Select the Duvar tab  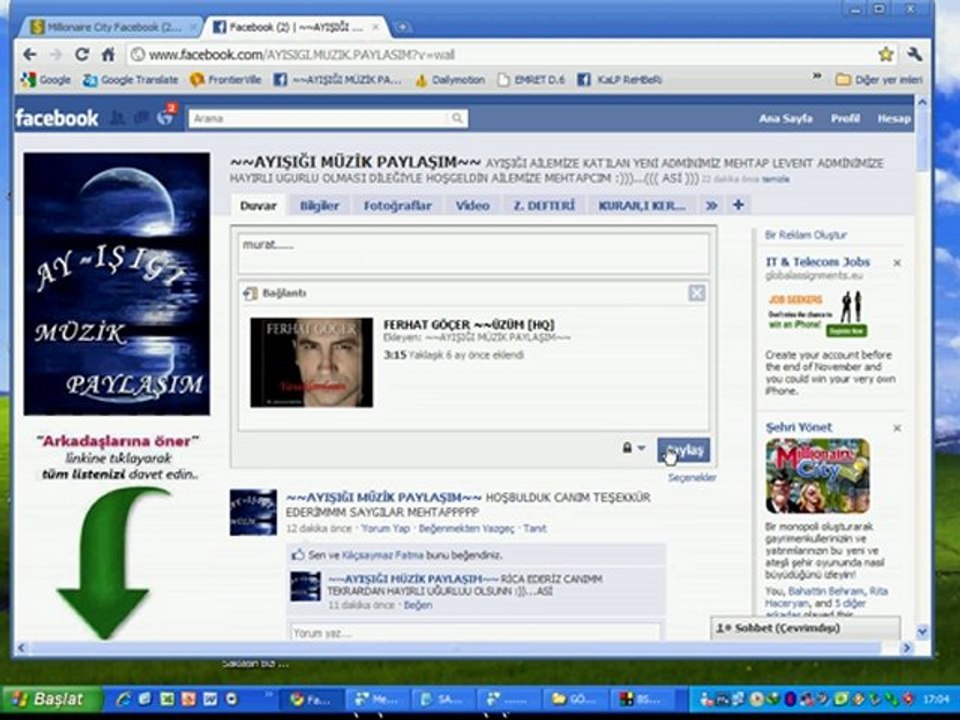click(x=258, y=206)
